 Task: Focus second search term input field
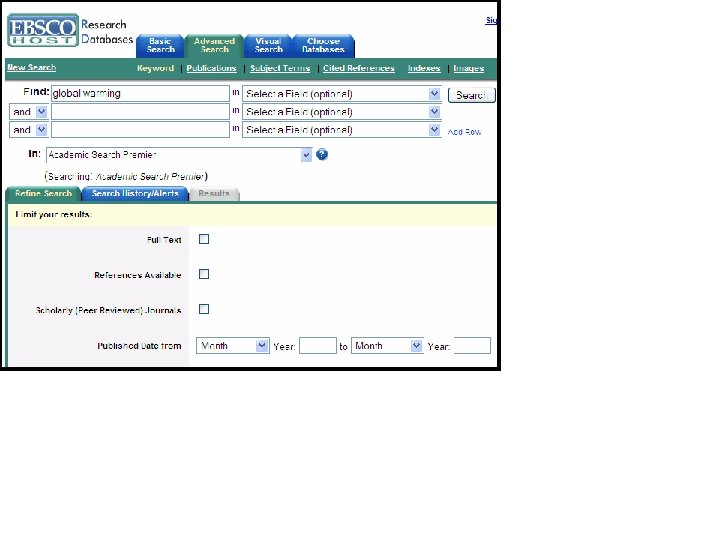[x=140, y=112]
